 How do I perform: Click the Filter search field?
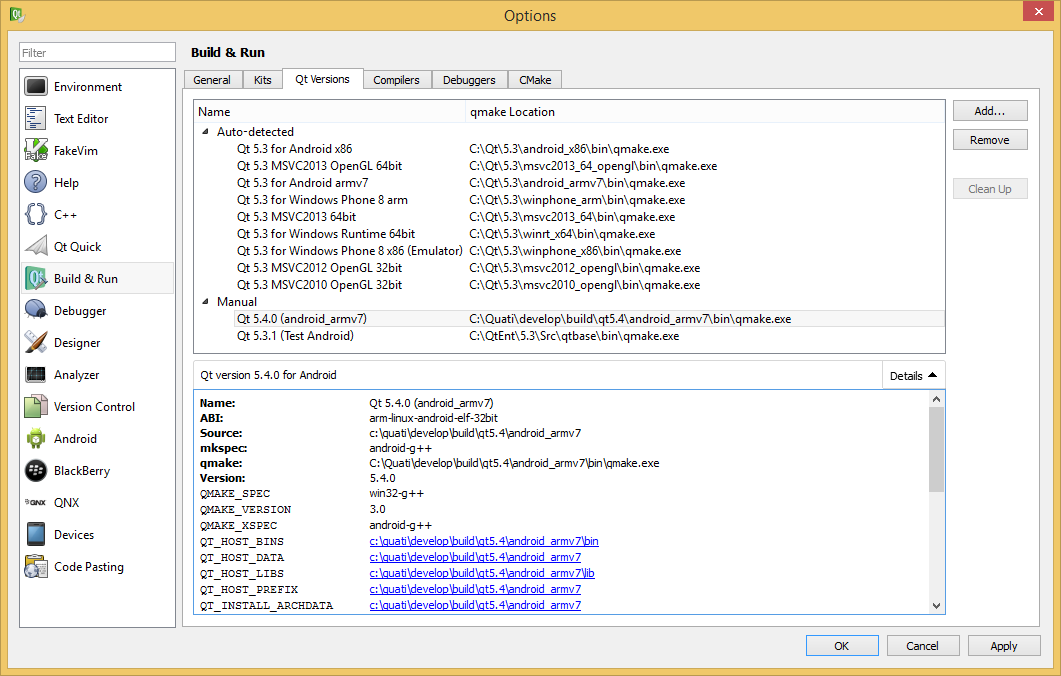pos(98,53)
